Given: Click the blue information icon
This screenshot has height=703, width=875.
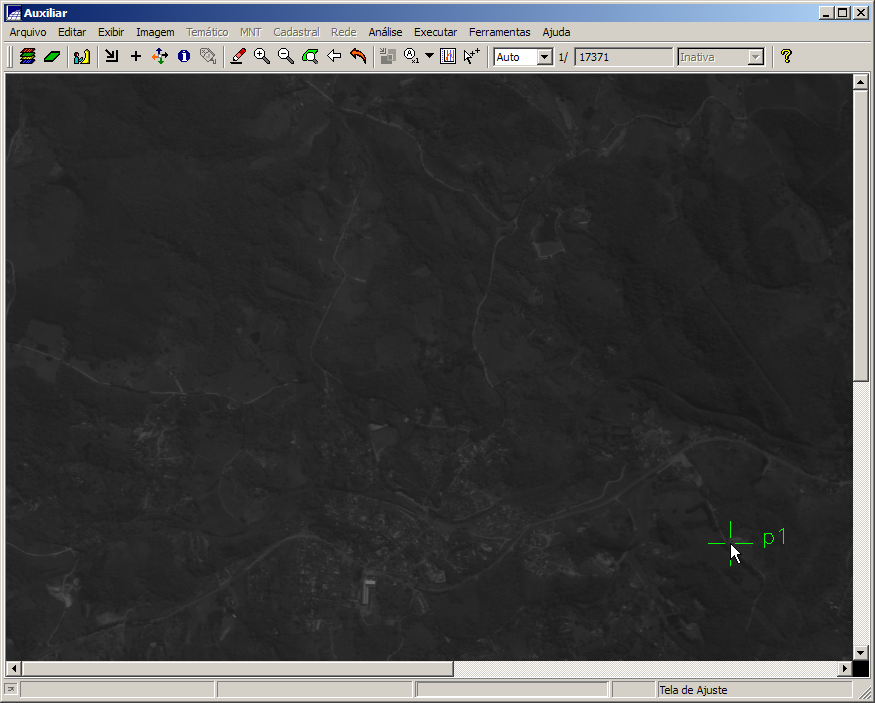Looking at the screenshot, I should [184, 57].
